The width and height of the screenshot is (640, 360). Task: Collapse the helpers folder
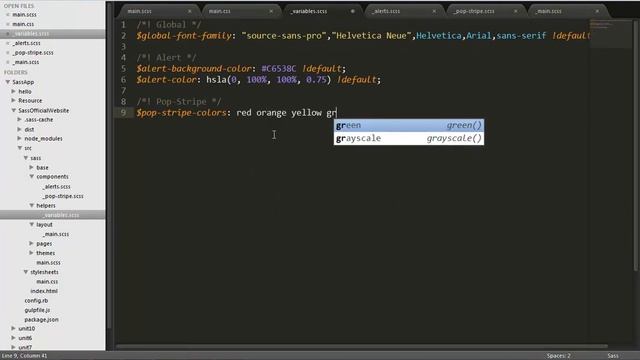pyautogui.click(x=31, y=206)
